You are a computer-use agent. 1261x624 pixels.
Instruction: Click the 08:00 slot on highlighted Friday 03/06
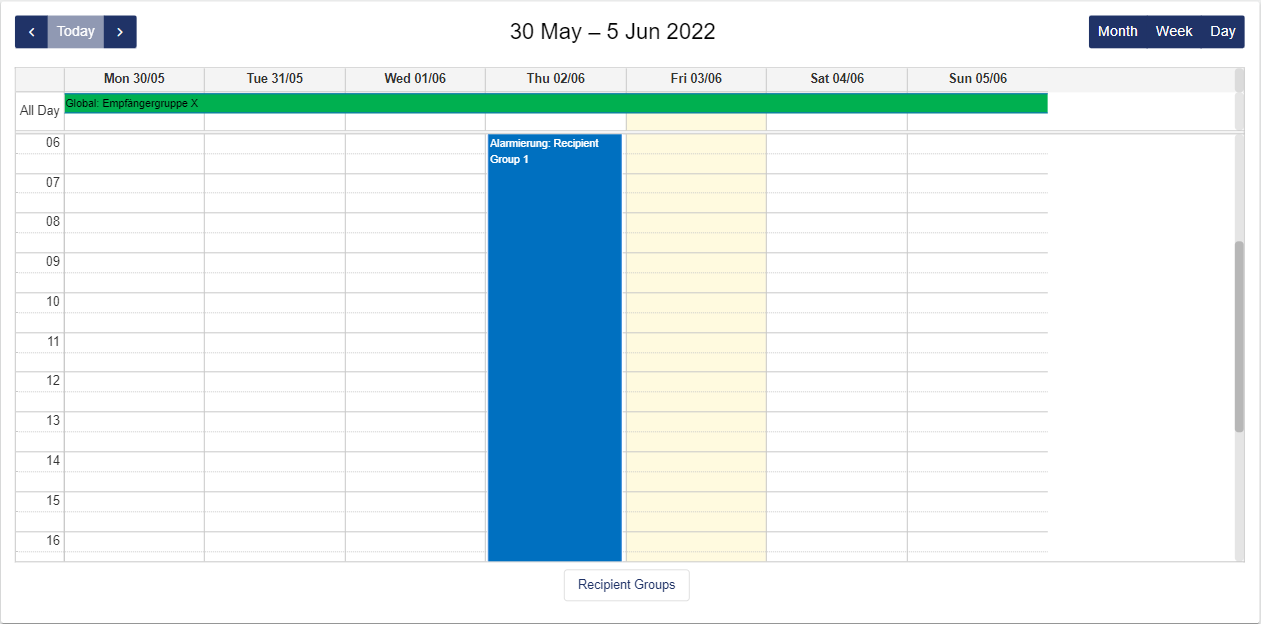[696, 222]
